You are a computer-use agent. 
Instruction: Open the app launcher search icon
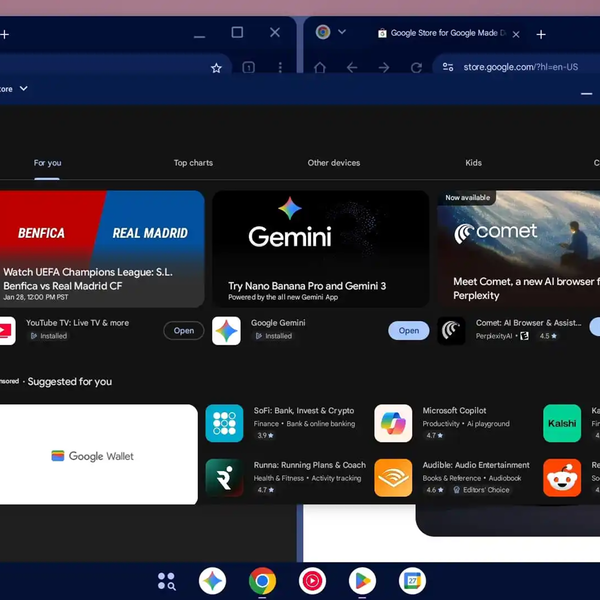[166, 580]
